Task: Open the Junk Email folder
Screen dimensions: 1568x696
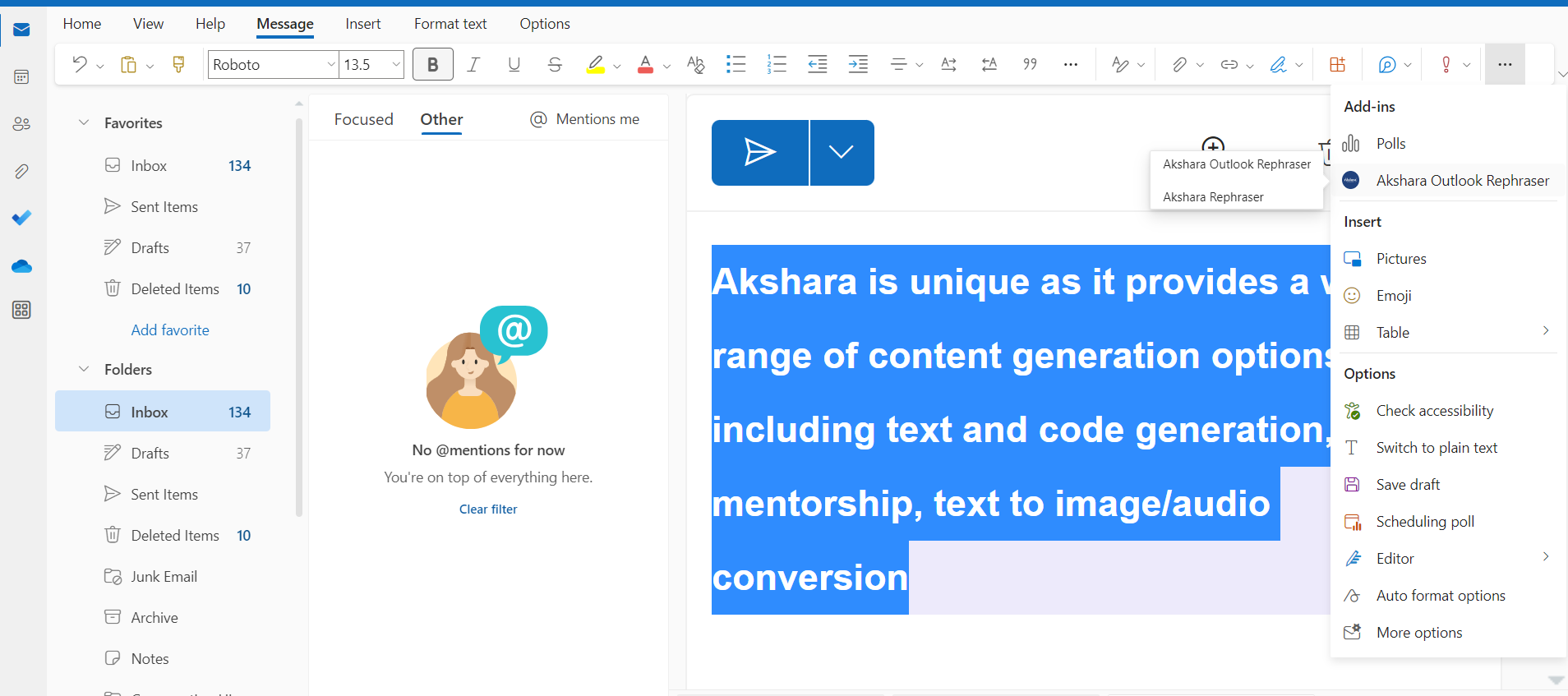Action: [164, 577]
